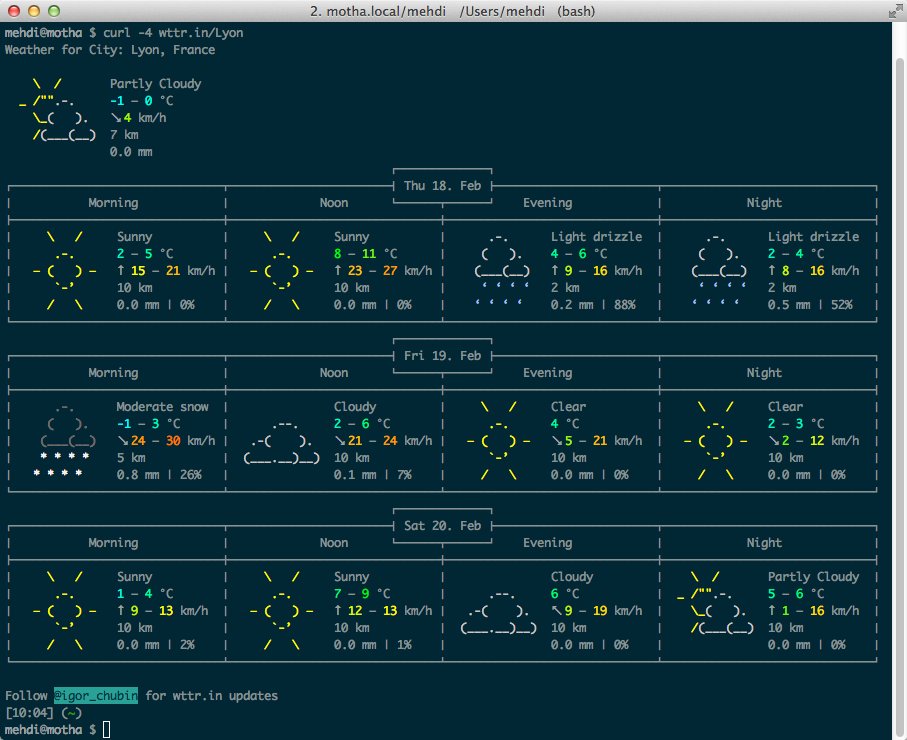This screenshot has height=740, width=907.
Task: Click the sun icon for Friday Evening
Action: [x=498, y=441]
